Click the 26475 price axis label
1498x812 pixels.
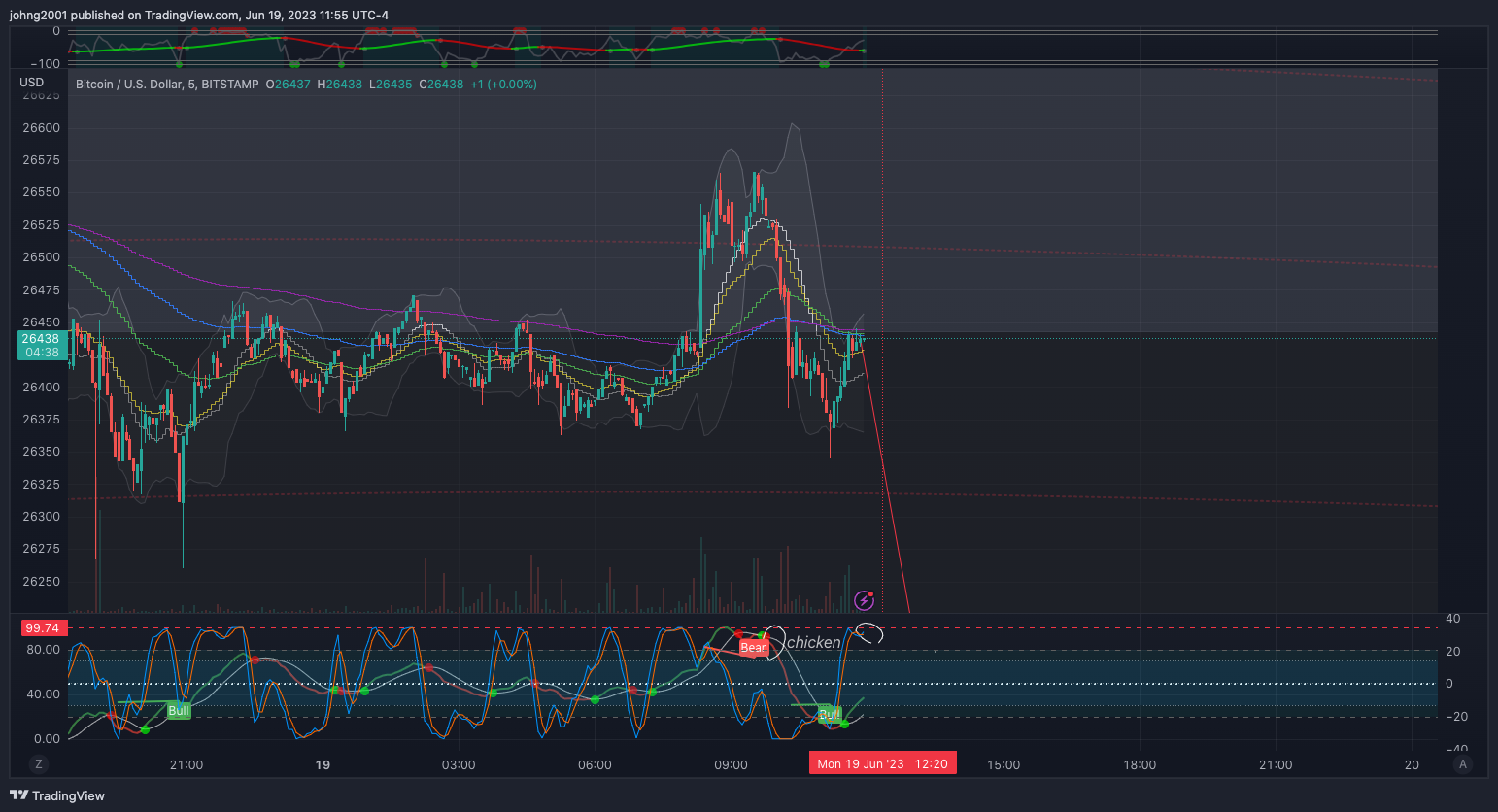(42, 290)
